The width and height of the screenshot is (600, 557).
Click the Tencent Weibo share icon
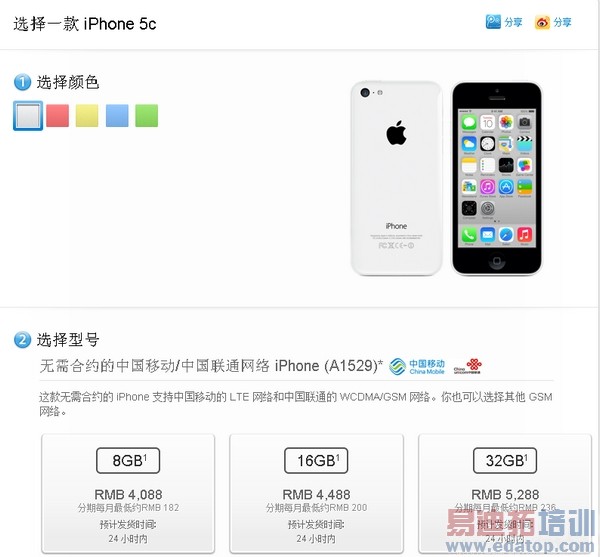(493, 22)
